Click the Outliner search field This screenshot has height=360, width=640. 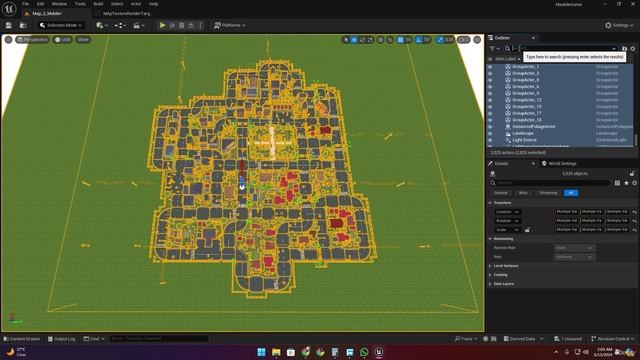pos(561,49)
